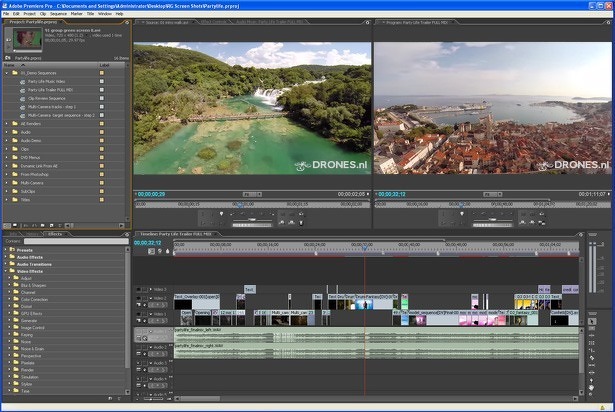Click new bin icon at Effects panel bottom
Image resolution: width=615 pixels, height=412 pixels.
click(x=112, y=399)
